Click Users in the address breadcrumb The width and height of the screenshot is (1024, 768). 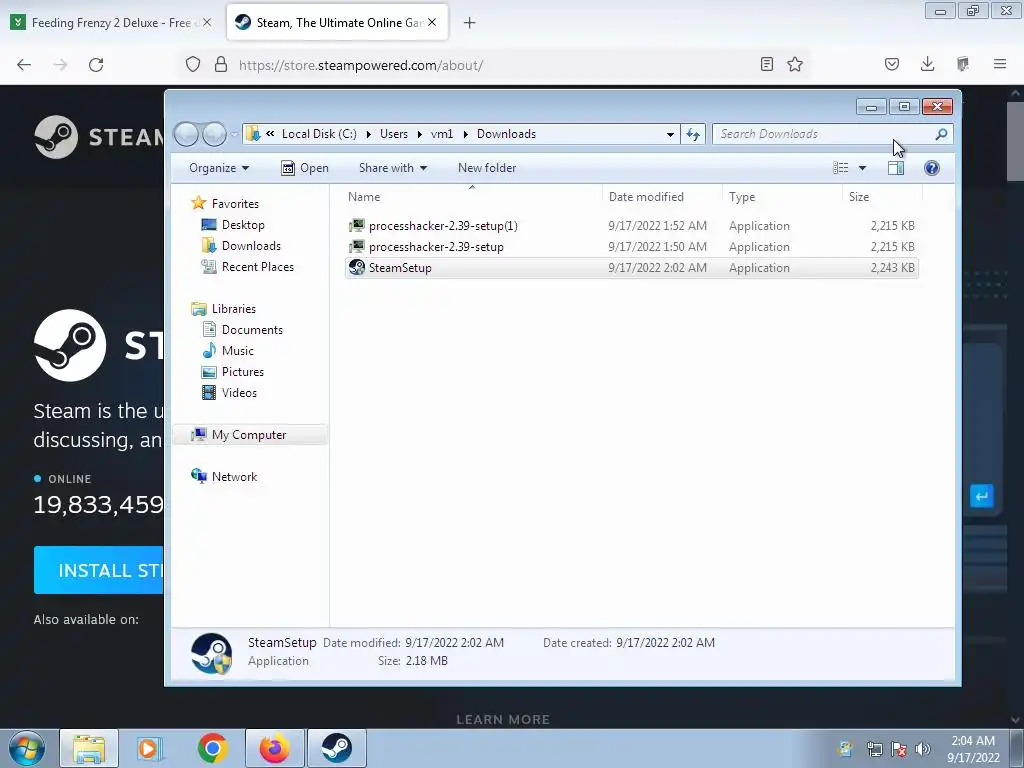(394, 134)
